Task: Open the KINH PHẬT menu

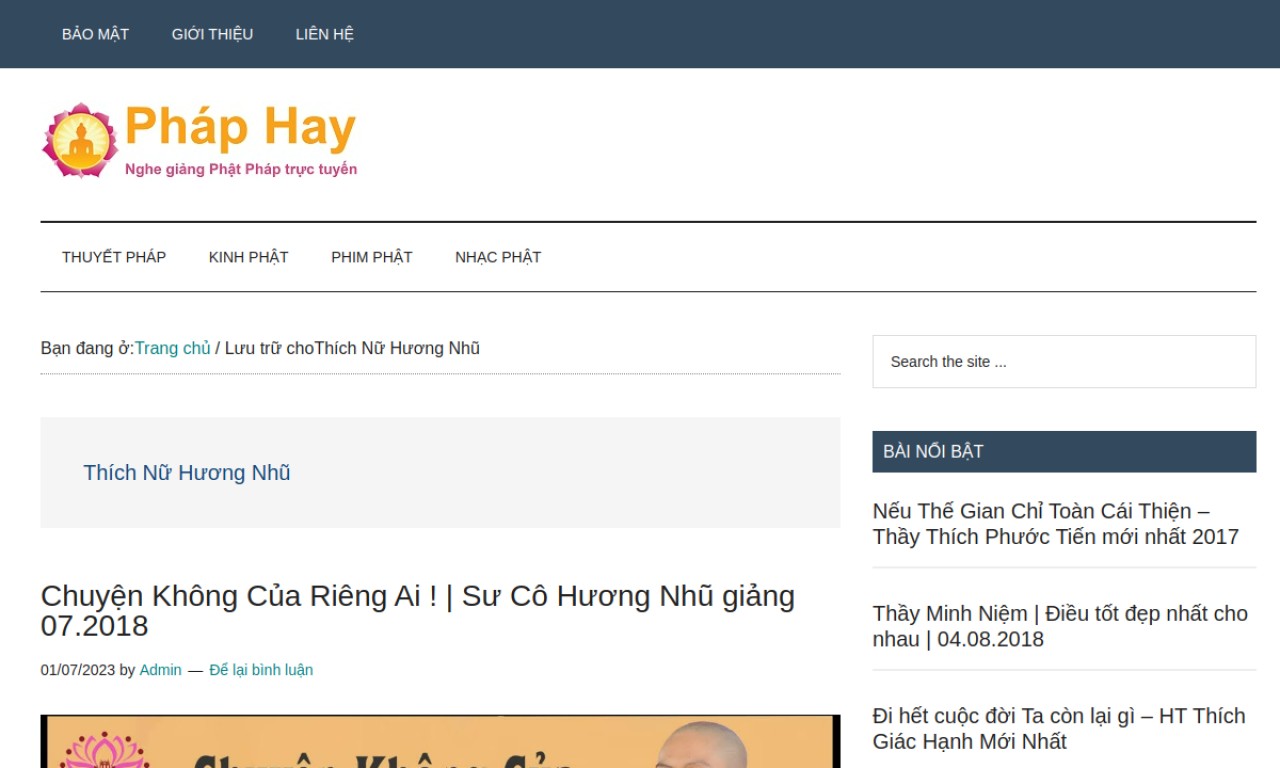Action: [248, 257]
